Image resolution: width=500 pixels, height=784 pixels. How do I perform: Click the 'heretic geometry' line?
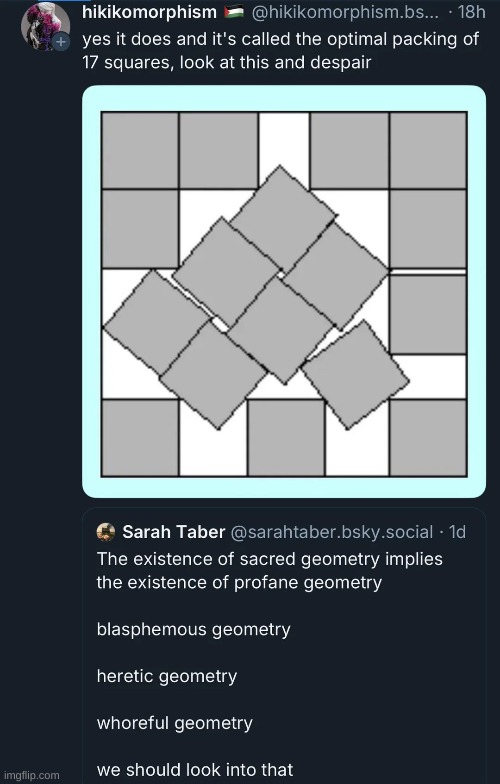[166, 676]
